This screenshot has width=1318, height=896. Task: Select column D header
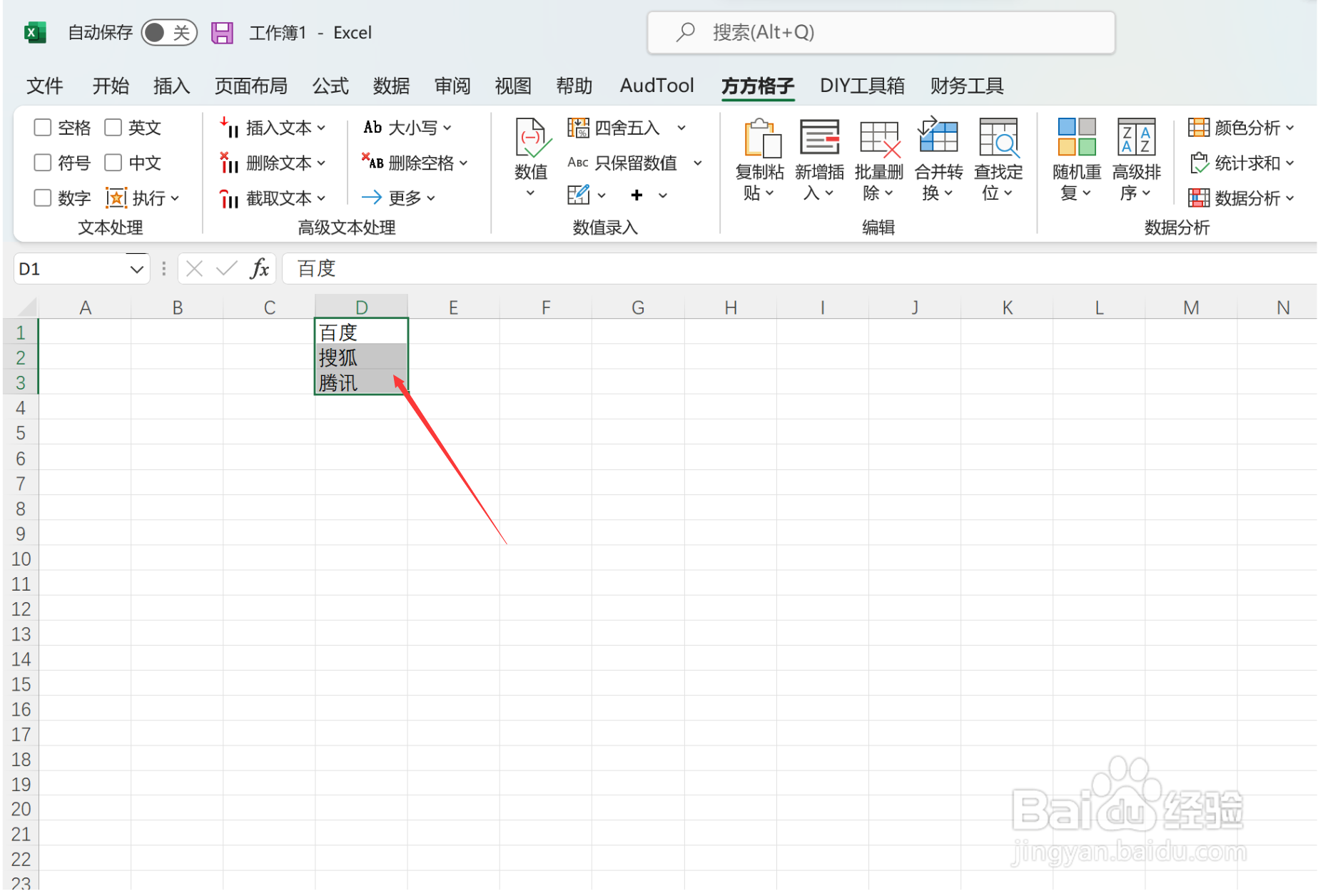[x=362, y=307]
